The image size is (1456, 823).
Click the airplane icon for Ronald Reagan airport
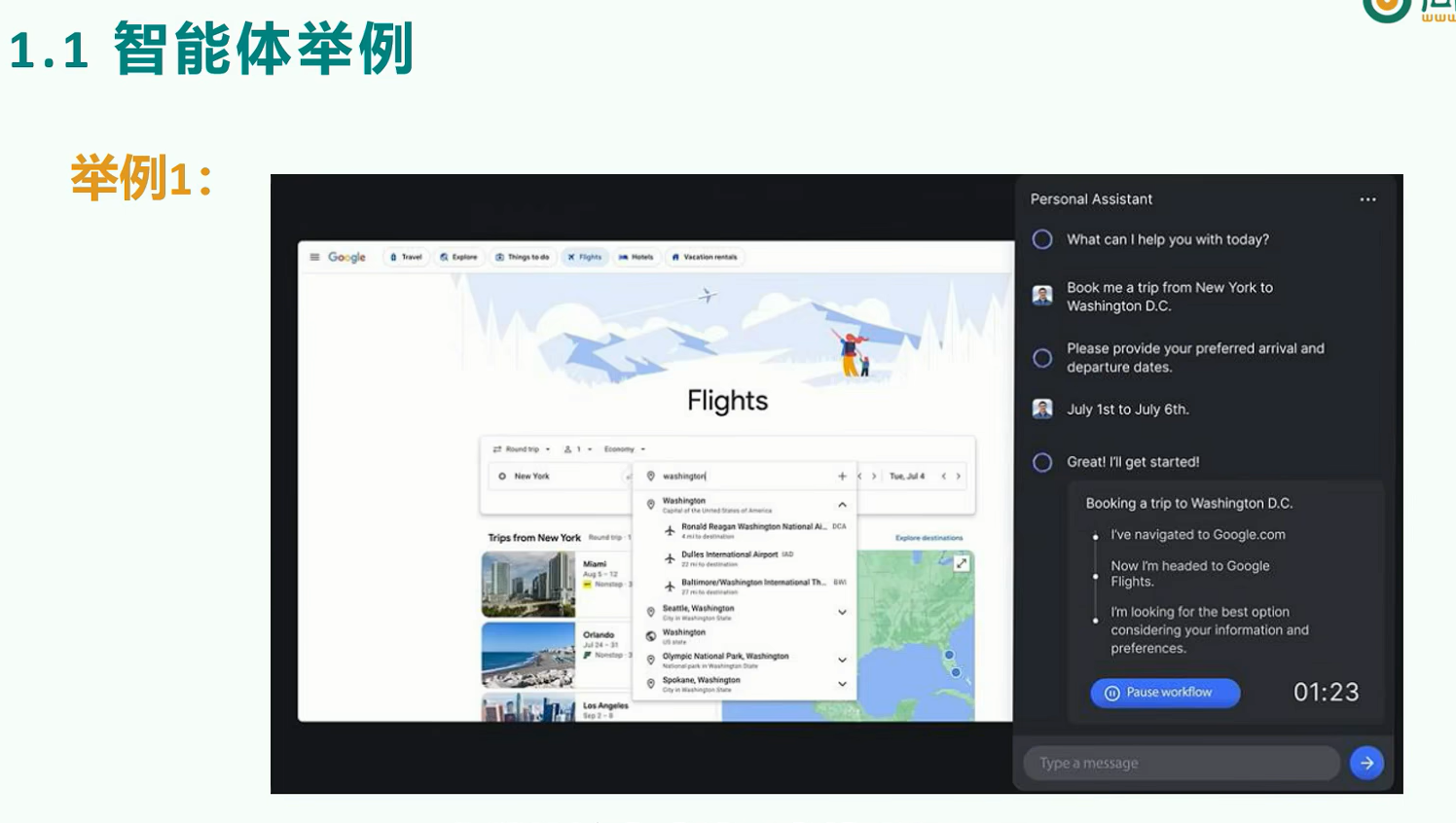point(670,530)
